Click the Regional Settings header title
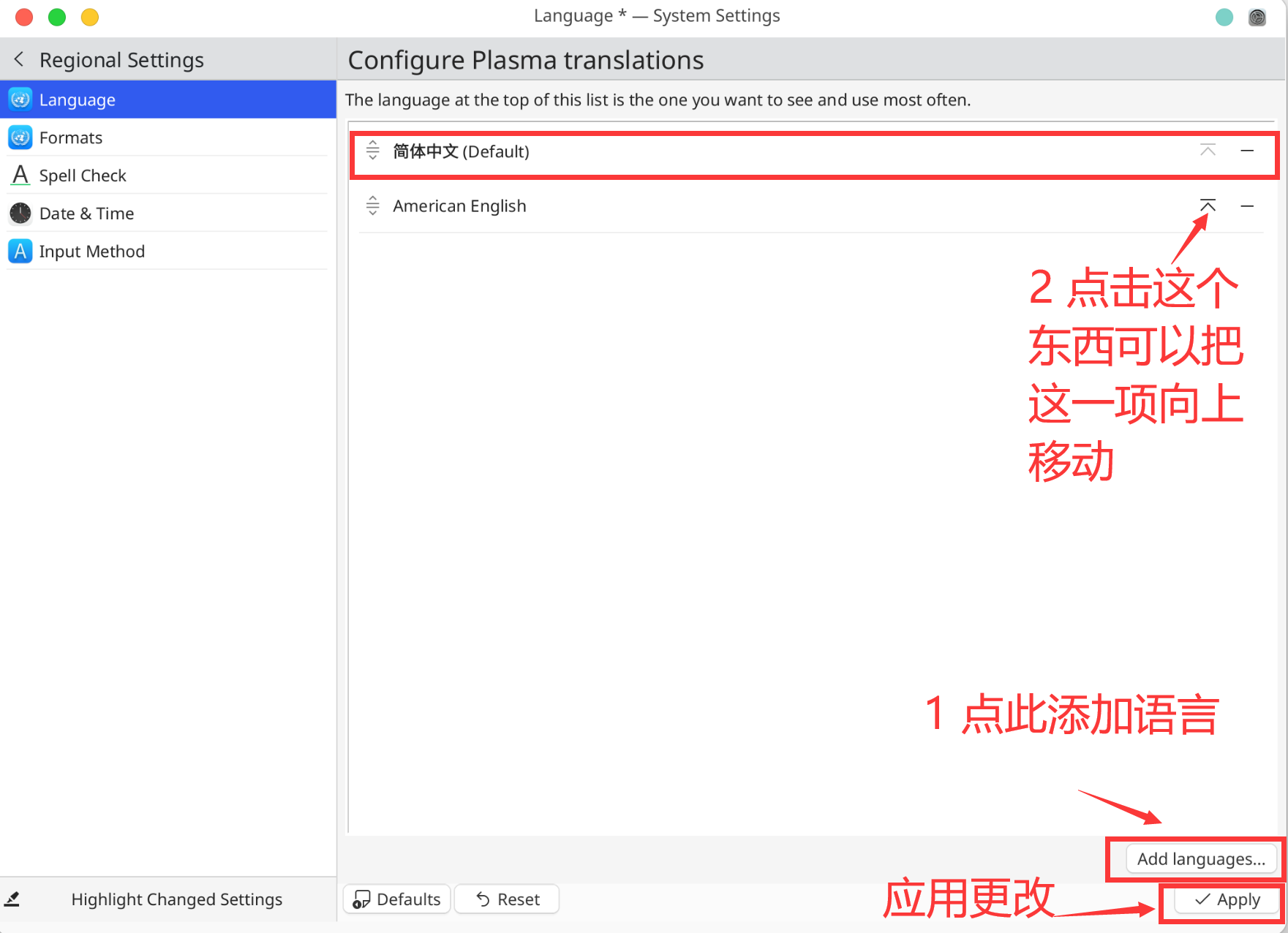Screen dimensions: 1288x933 coord(121,60)
